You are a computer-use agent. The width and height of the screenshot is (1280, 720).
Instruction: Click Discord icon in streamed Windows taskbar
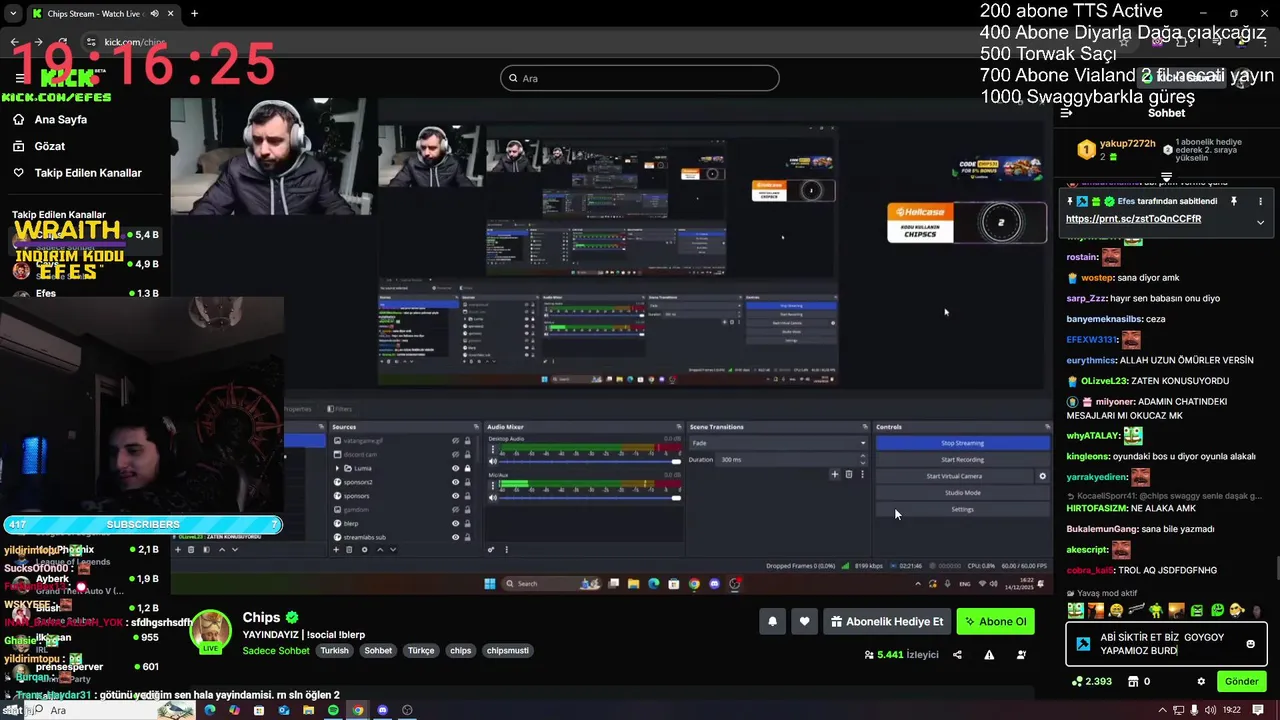[x=714, y=584]
